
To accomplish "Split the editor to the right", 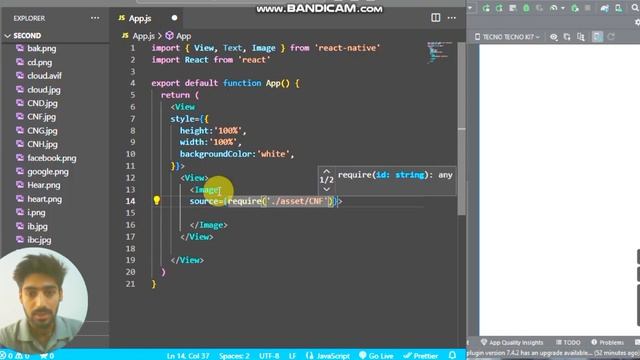I will click(436, 18).
